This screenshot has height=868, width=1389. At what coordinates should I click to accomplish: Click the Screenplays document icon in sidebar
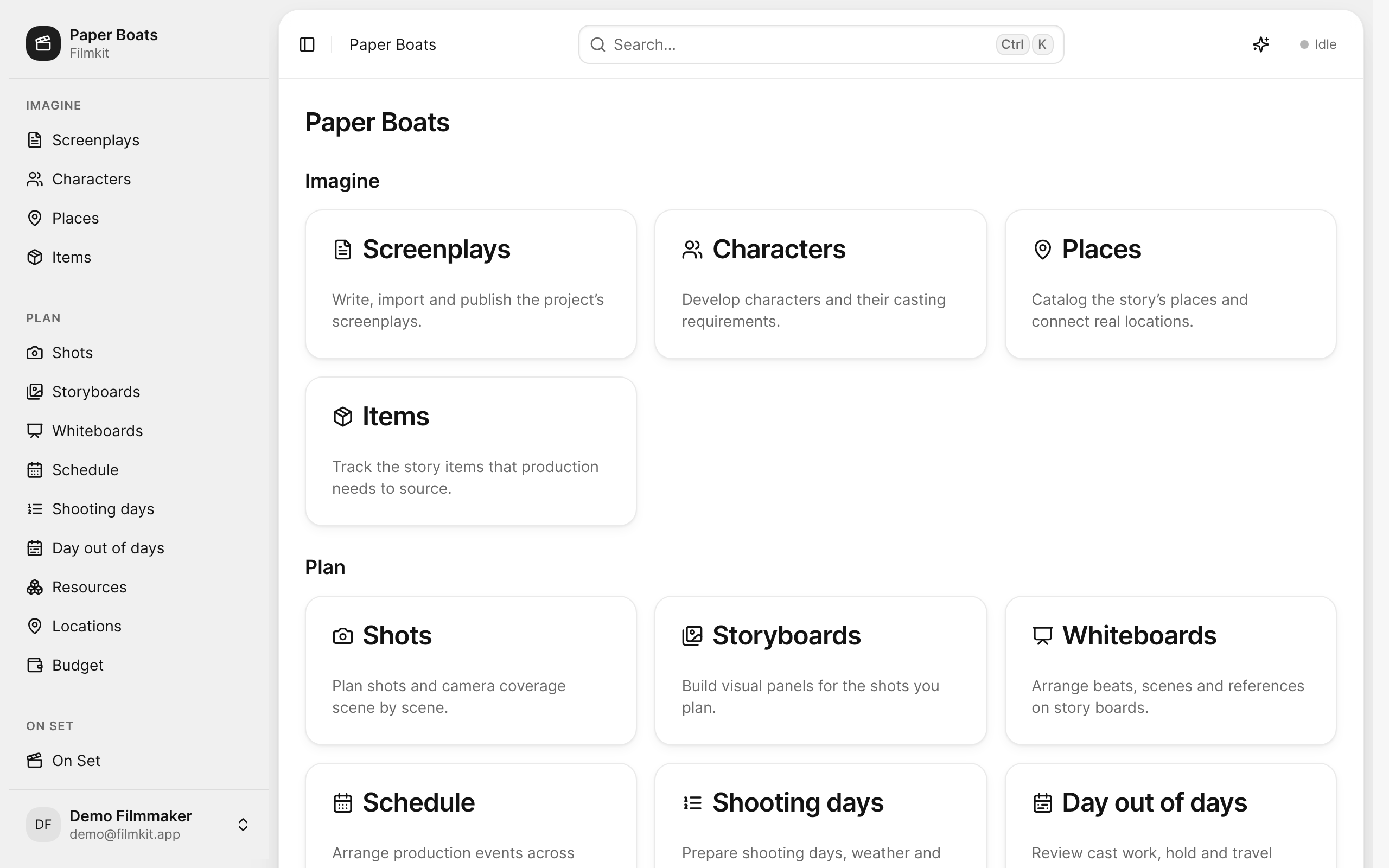point(34,140)
